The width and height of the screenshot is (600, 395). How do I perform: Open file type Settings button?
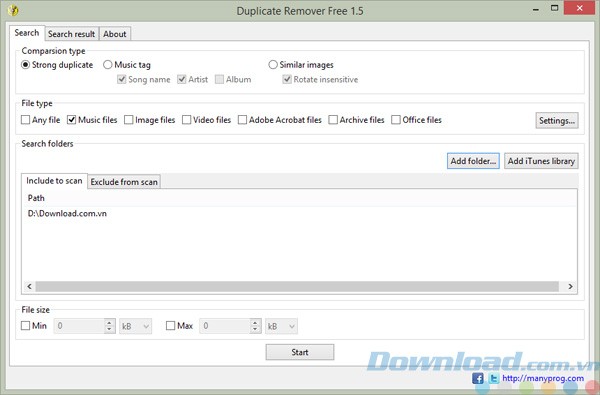point(557,121)
